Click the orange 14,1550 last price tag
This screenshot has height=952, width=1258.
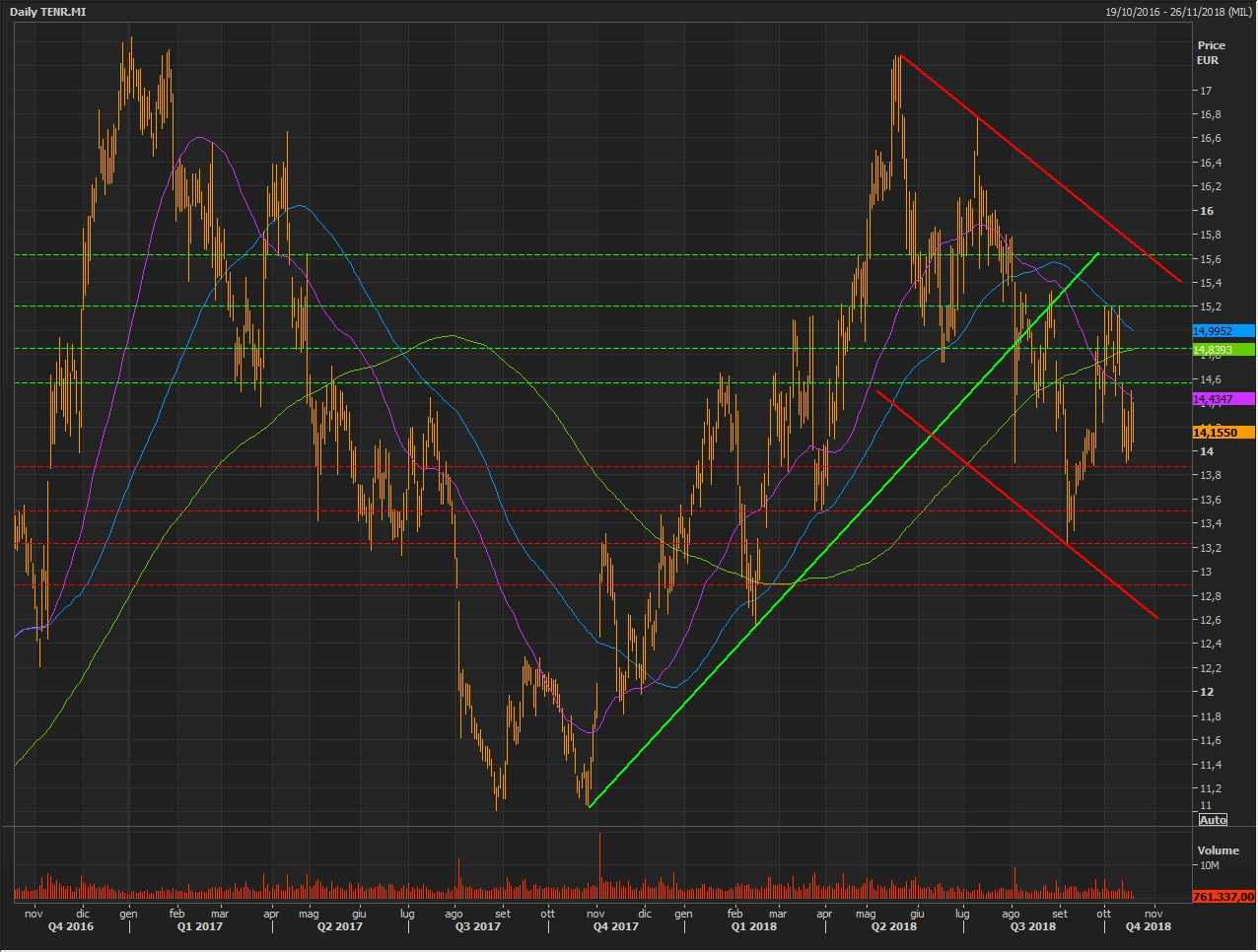[1223, 433]
